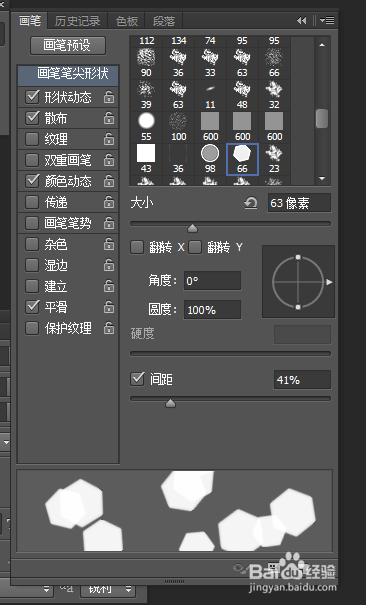
Task: Open the brush panel flyout menu
Action: [327, 20]
